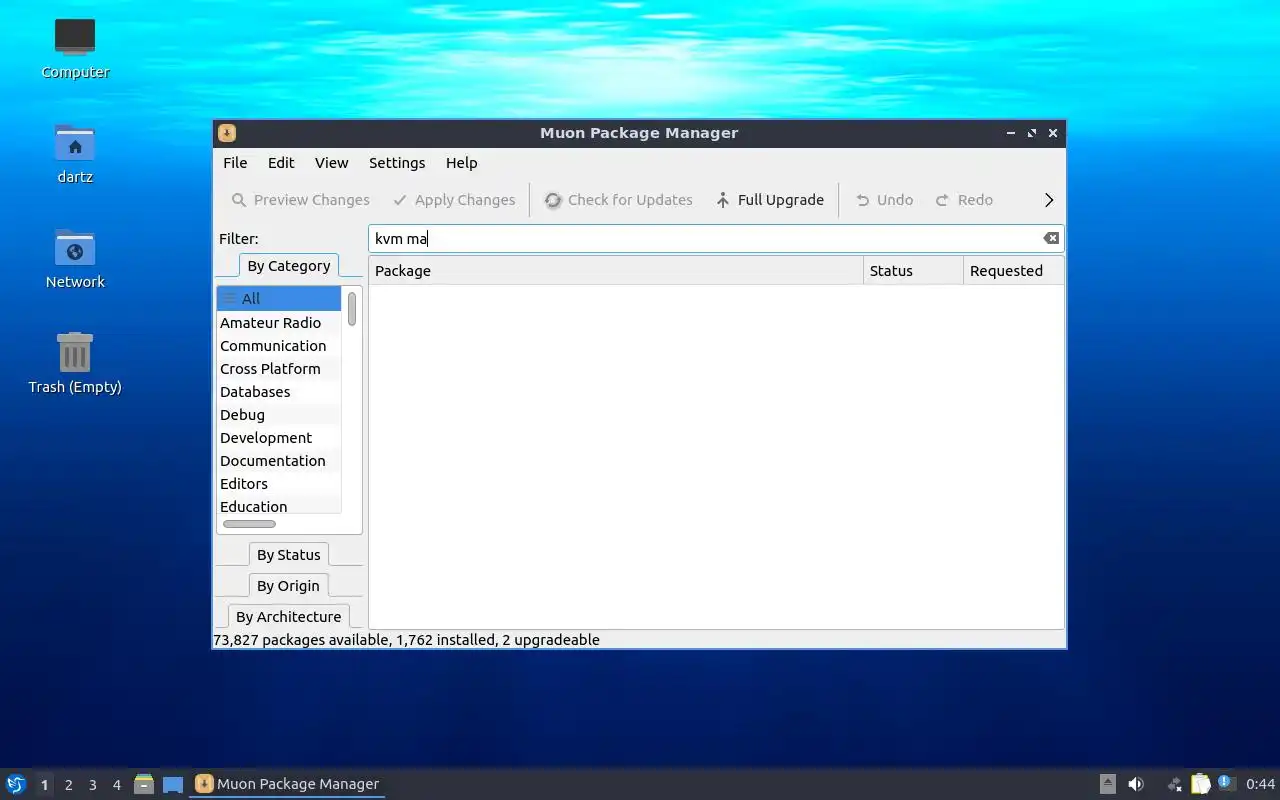Switch to workspace 3
The image size is (1280, 800).
93,785
